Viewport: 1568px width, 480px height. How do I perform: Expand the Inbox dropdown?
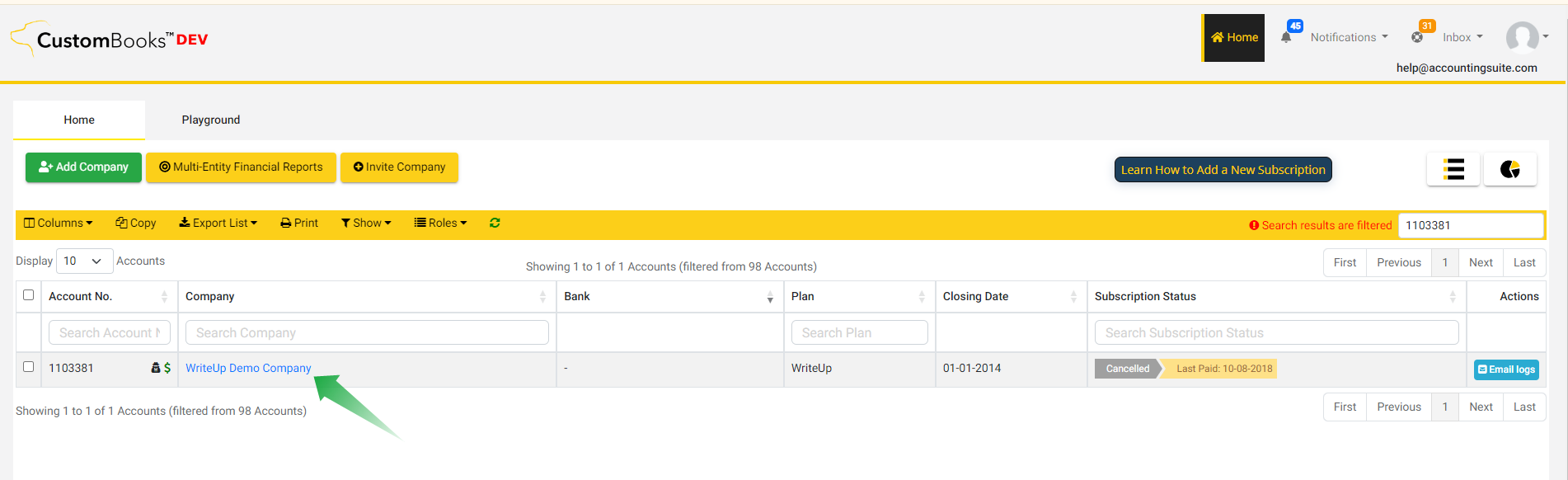[x=1463, y=37]
